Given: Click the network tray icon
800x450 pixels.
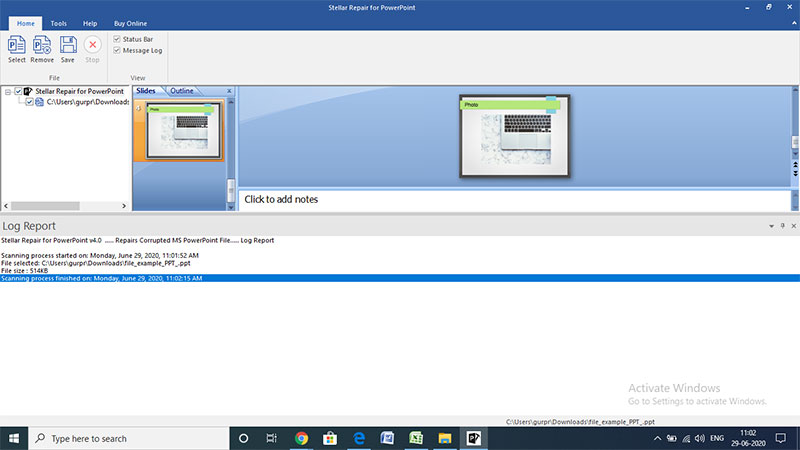Looking at the screenshot, I should pyautogui.click(x=686, y=438).
